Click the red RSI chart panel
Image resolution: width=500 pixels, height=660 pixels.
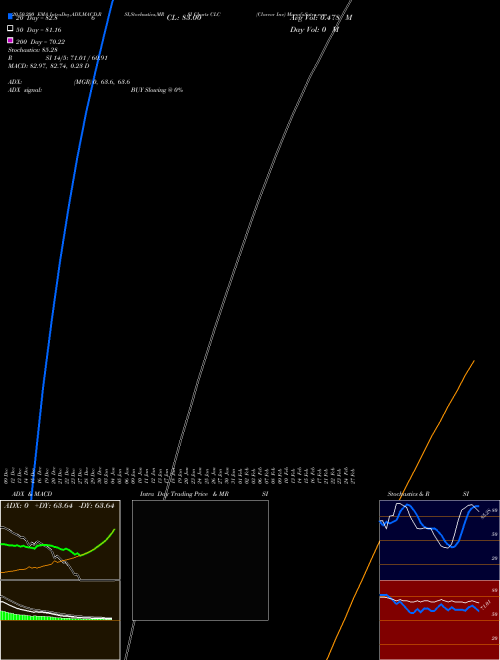[x=439, y=620]
